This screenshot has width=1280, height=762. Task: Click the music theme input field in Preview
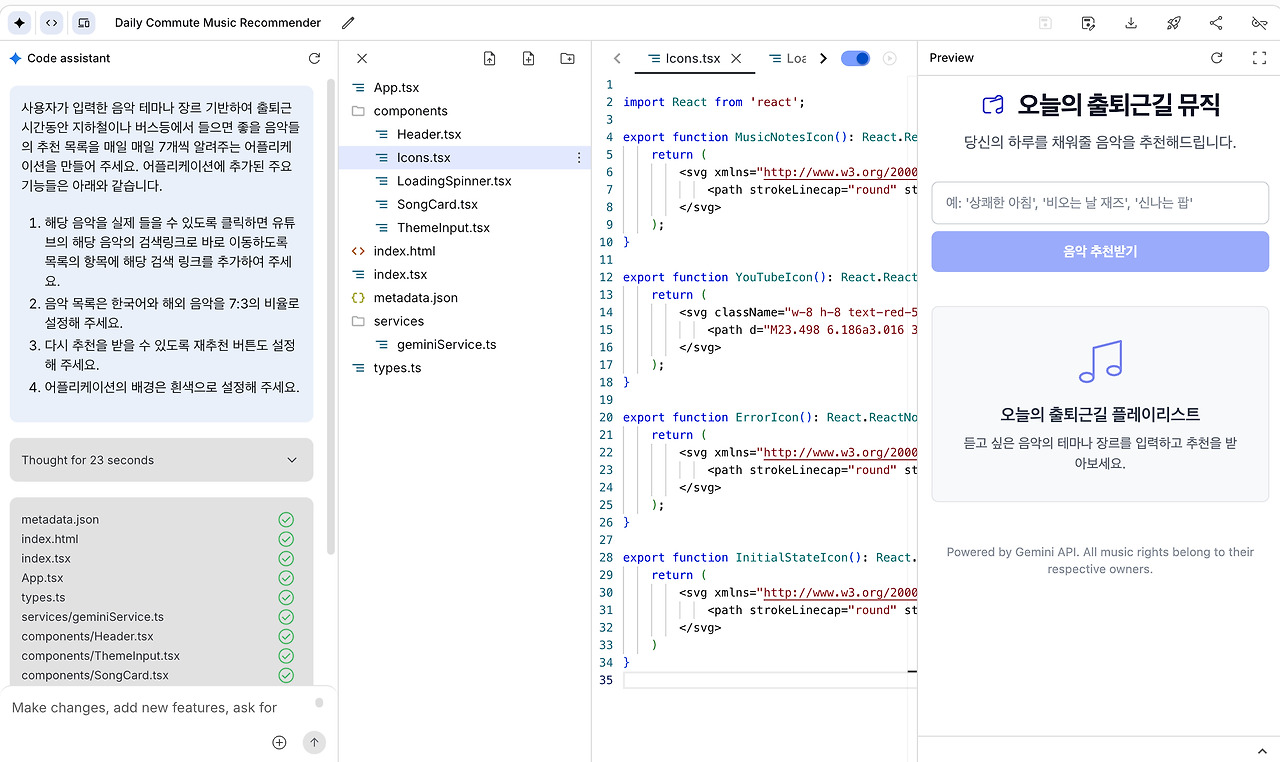tap(1100, 203)
